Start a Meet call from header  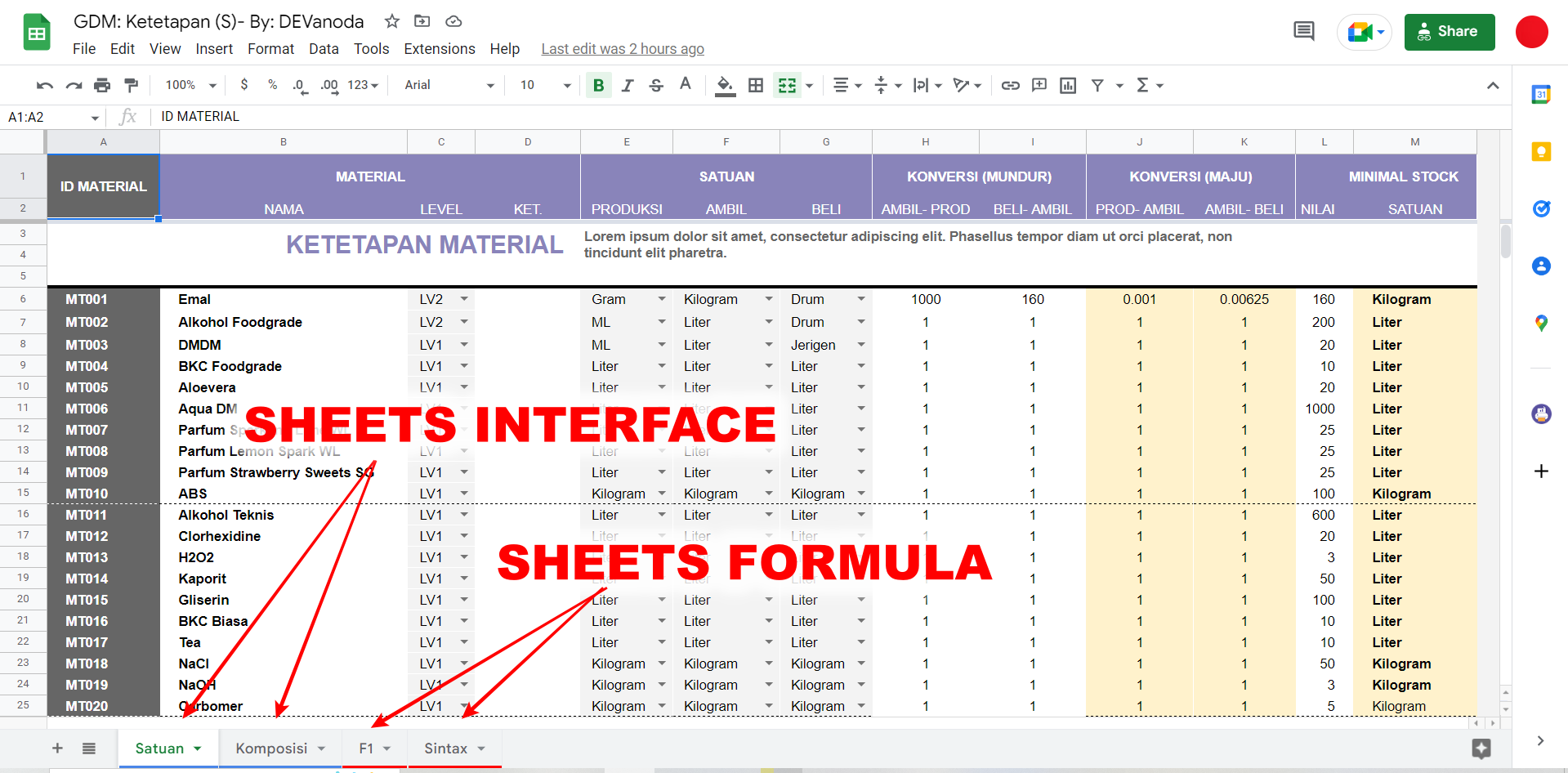tap(1365, 32)
